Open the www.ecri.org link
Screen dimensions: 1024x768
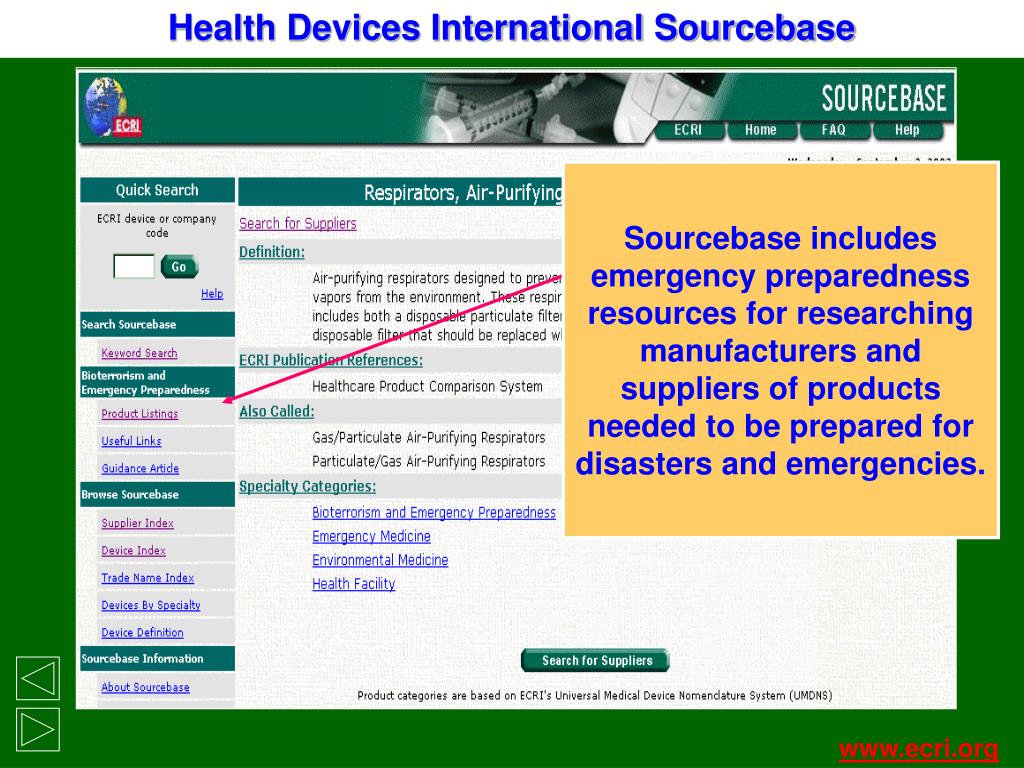(x=918, y=749)
